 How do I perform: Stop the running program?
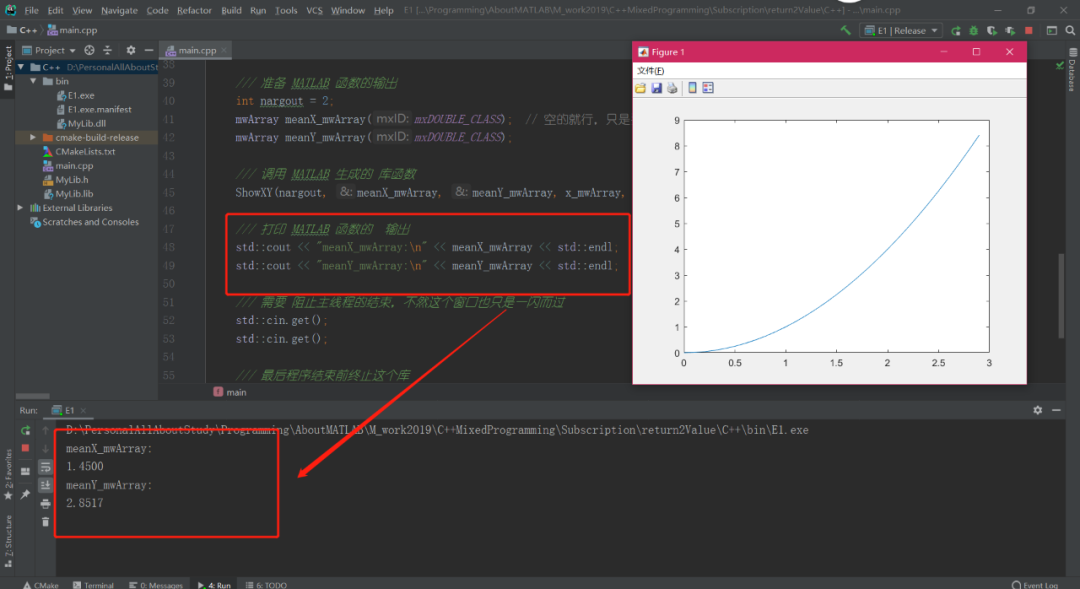(x=1027, y=31)
